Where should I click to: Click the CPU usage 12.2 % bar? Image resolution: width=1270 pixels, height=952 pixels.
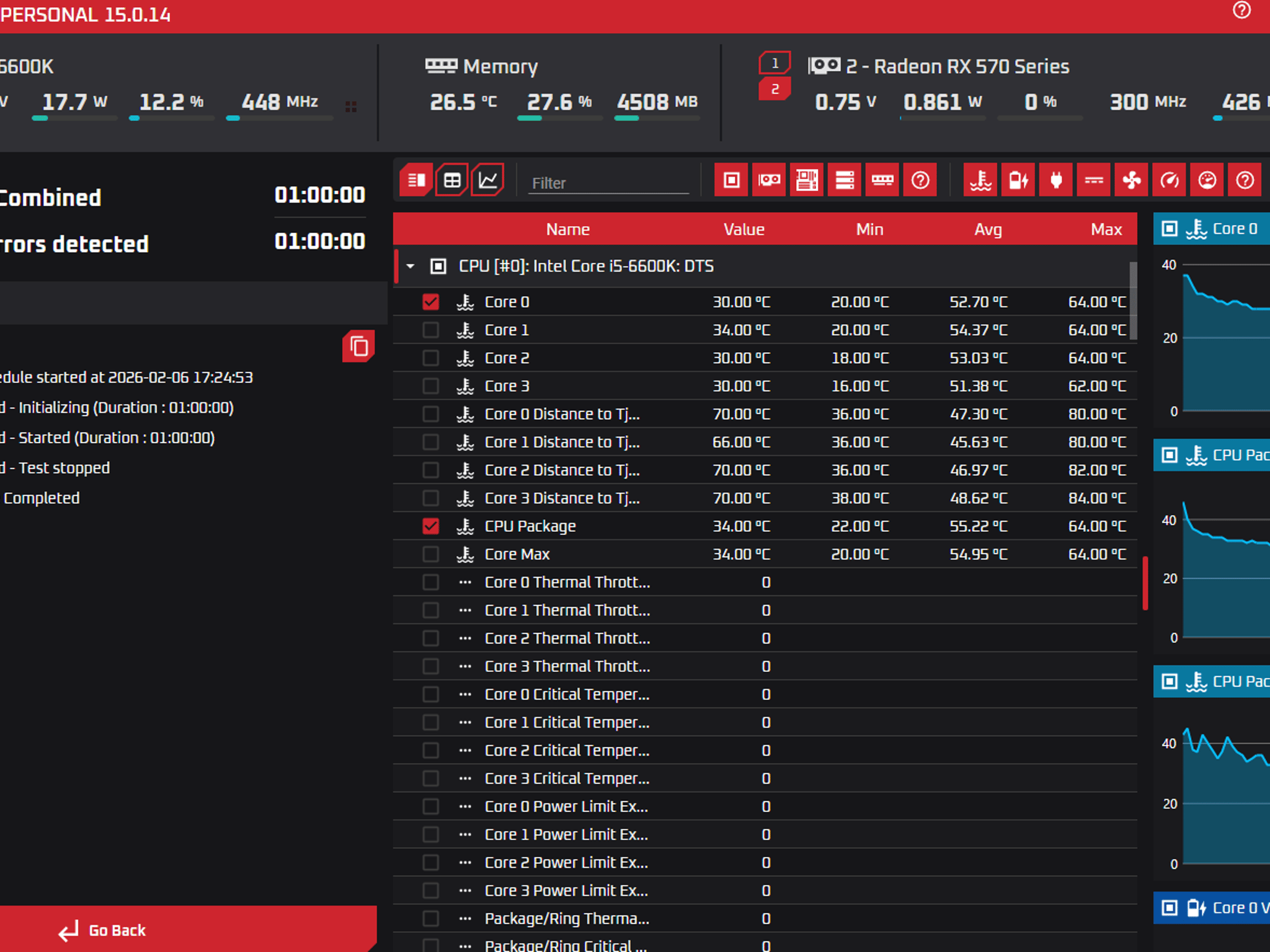(172, 118)
